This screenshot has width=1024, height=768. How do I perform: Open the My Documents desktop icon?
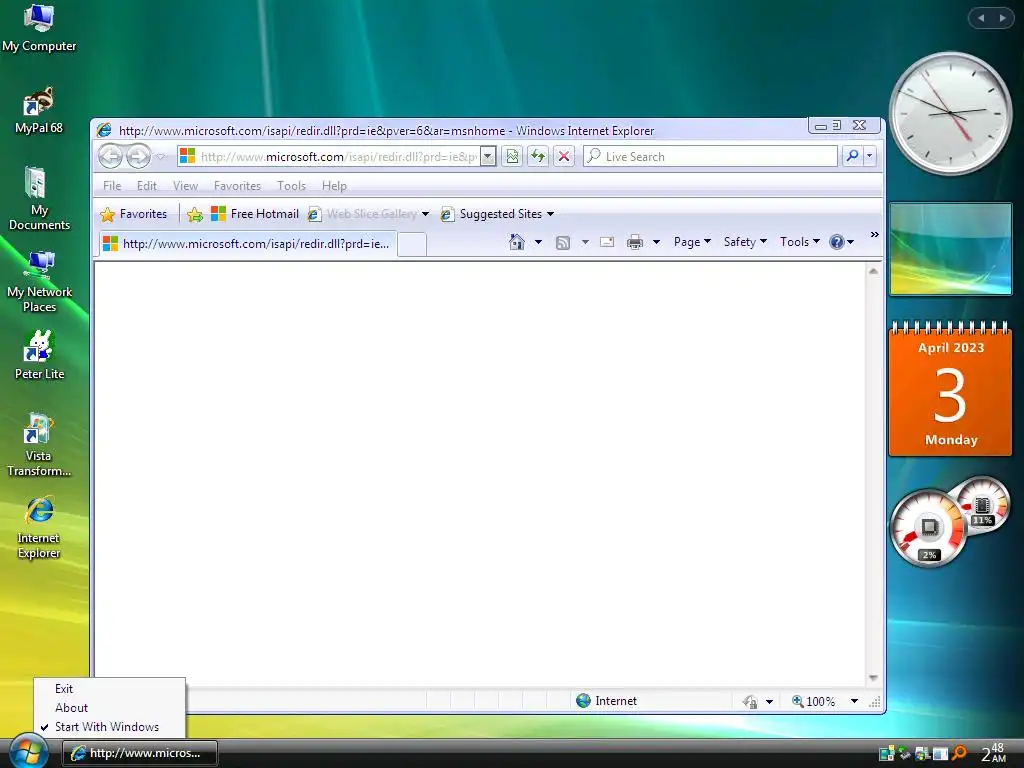(x=39, y=199)
